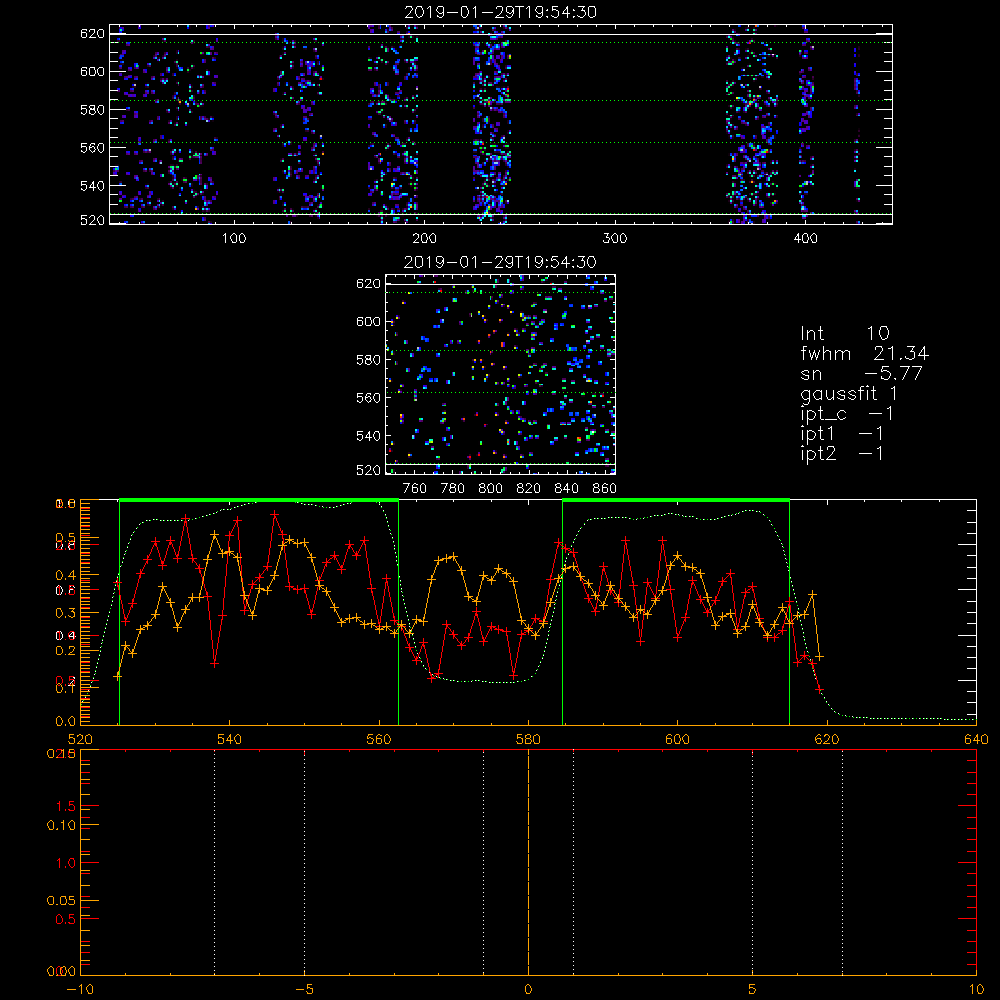Click the green vertical line near 585 in profile plot

point(562,613)
